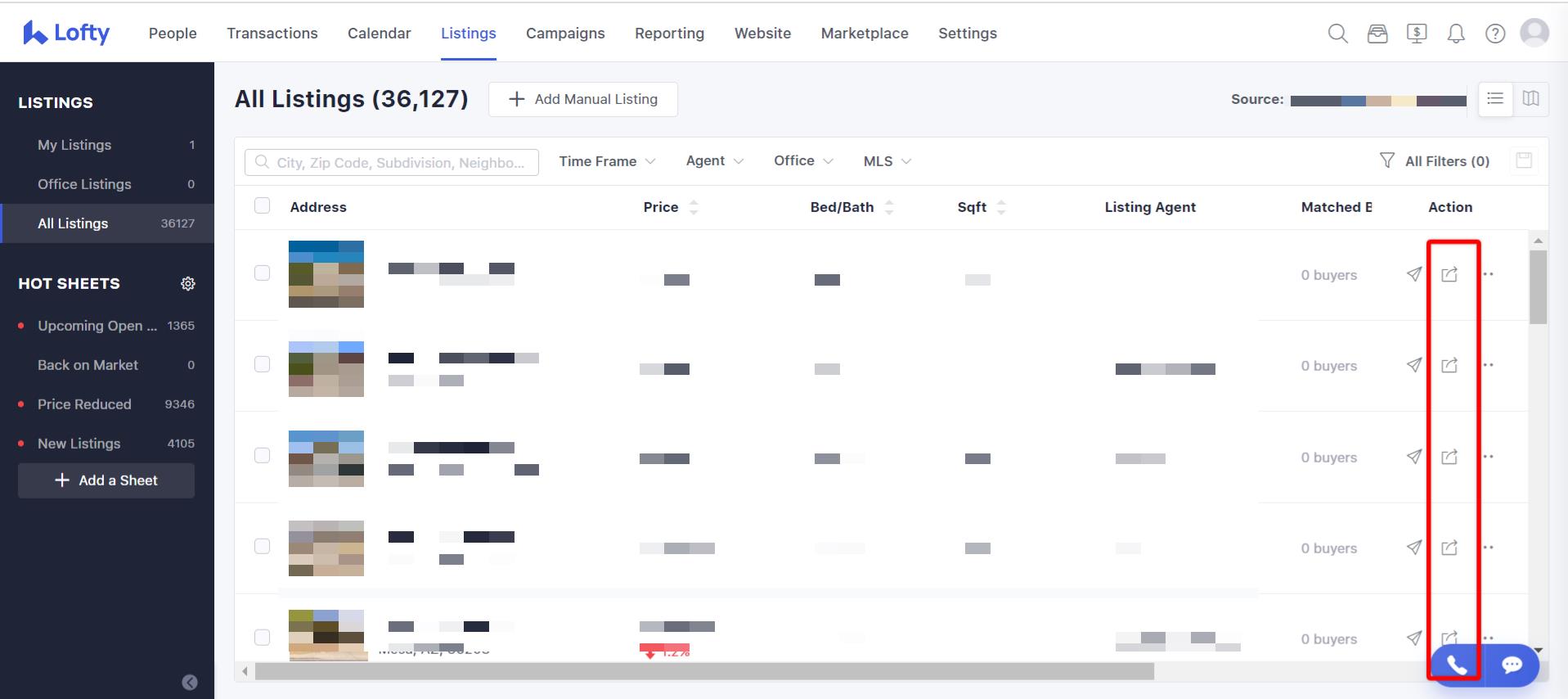Viewport: 1568px width, 699px height.
Task: Open the notifications bell
Action: tap(1456, 34)
